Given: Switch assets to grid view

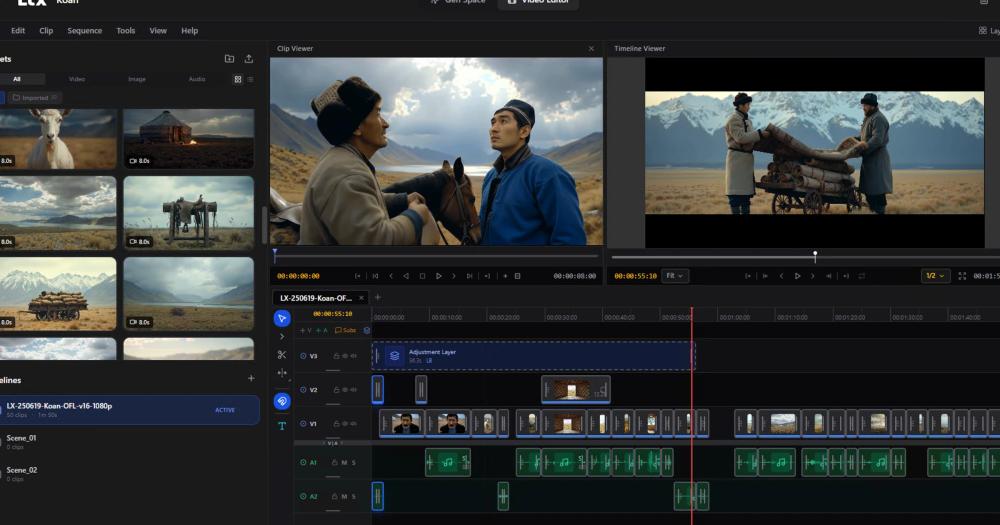Looking at the screenshot, I should 238,79.
